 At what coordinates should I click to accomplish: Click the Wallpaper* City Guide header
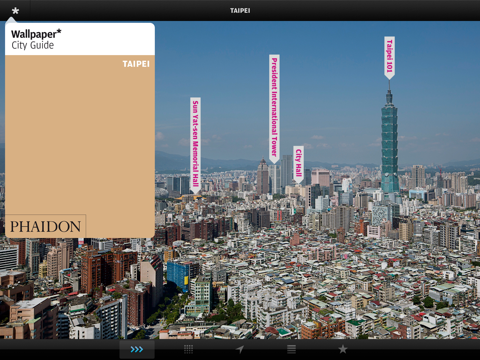point(36,39)
